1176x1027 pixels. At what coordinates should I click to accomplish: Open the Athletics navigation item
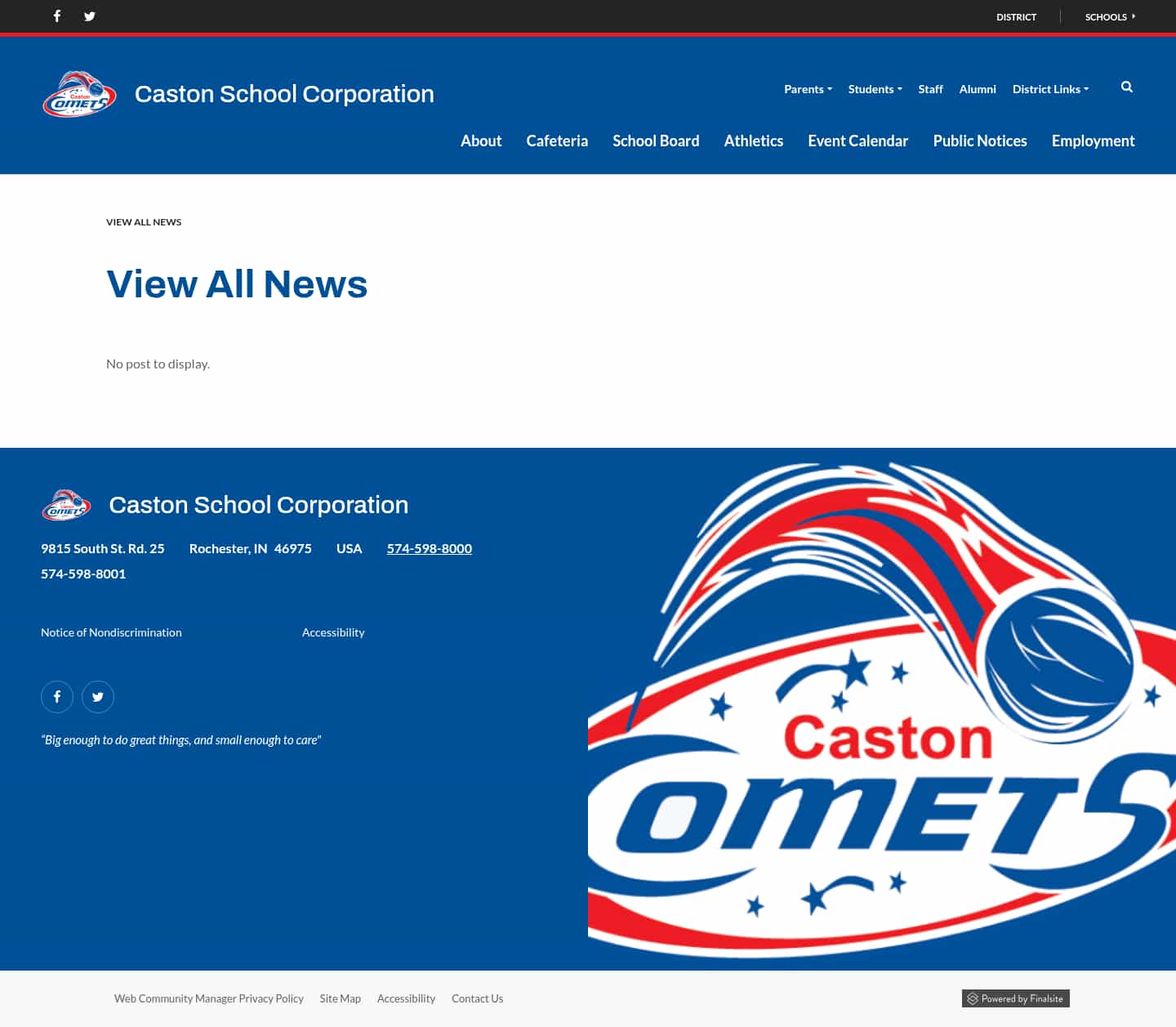(753, 141)
